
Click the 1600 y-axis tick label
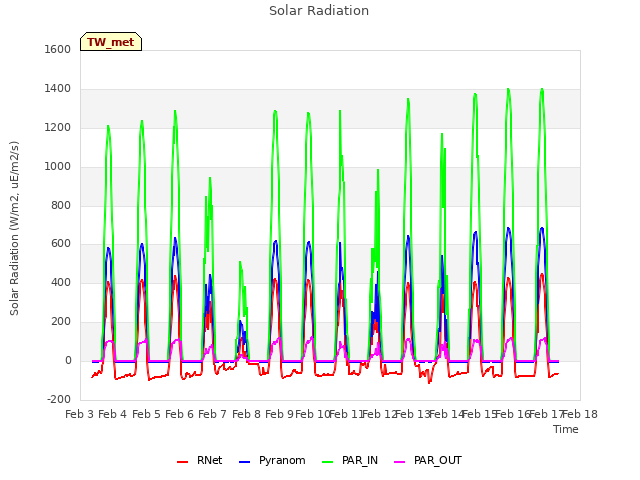click(58, 49)
